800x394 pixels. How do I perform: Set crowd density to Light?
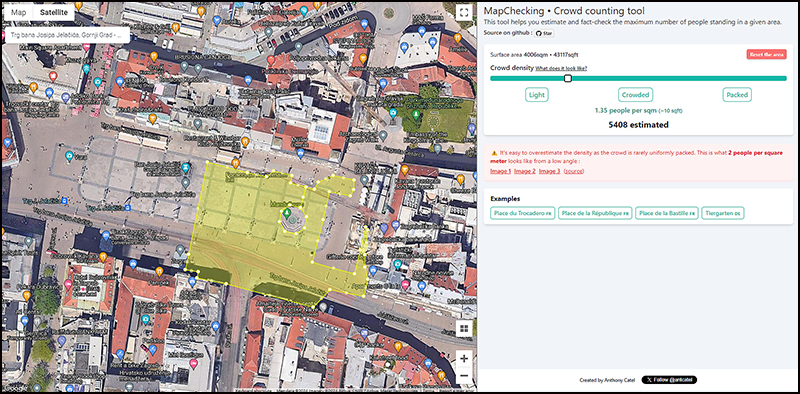coord(537,95)
